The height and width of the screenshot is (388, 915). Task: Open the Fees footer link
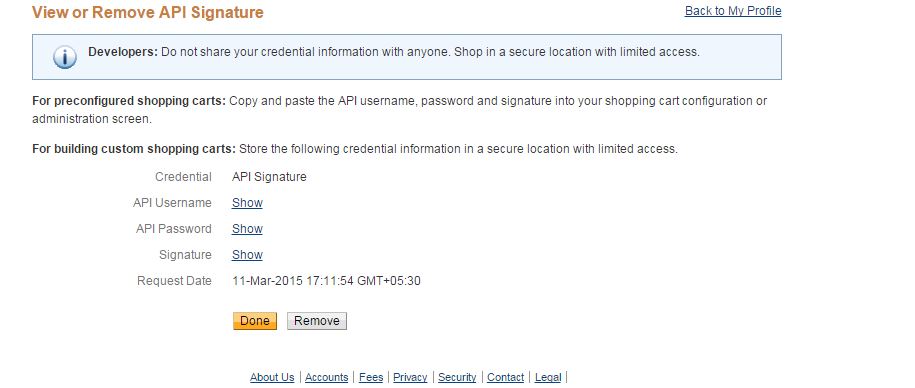click(x=371, y=377)
